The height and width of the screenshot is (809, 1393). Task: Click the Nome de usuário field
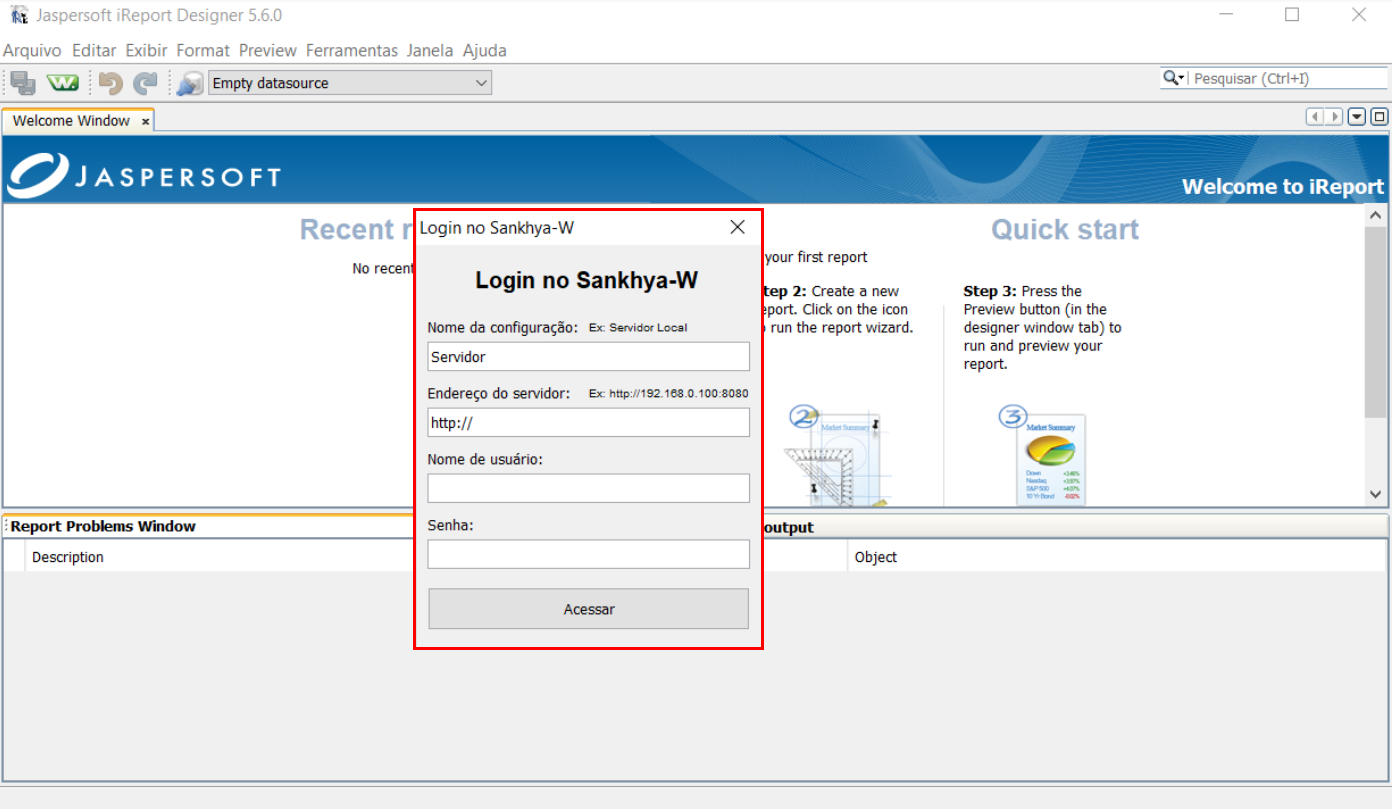point(588,488)
